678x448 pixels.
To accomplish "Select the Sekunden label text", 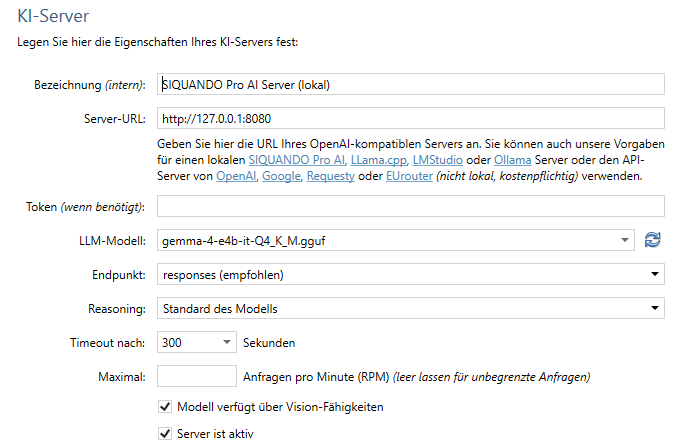I will coord(269,343).
